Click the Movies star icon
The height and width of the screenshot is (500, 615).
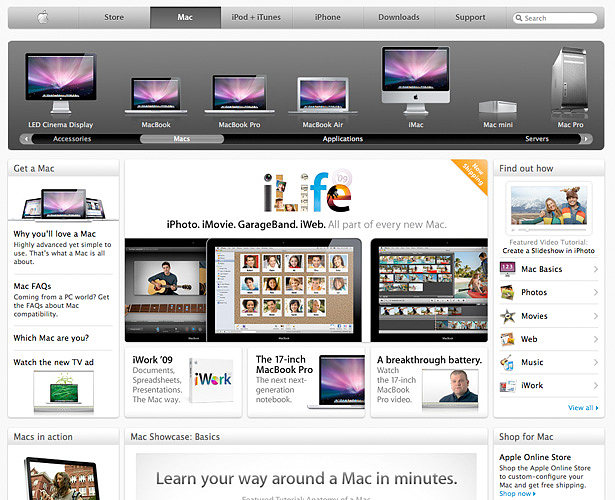508,316
